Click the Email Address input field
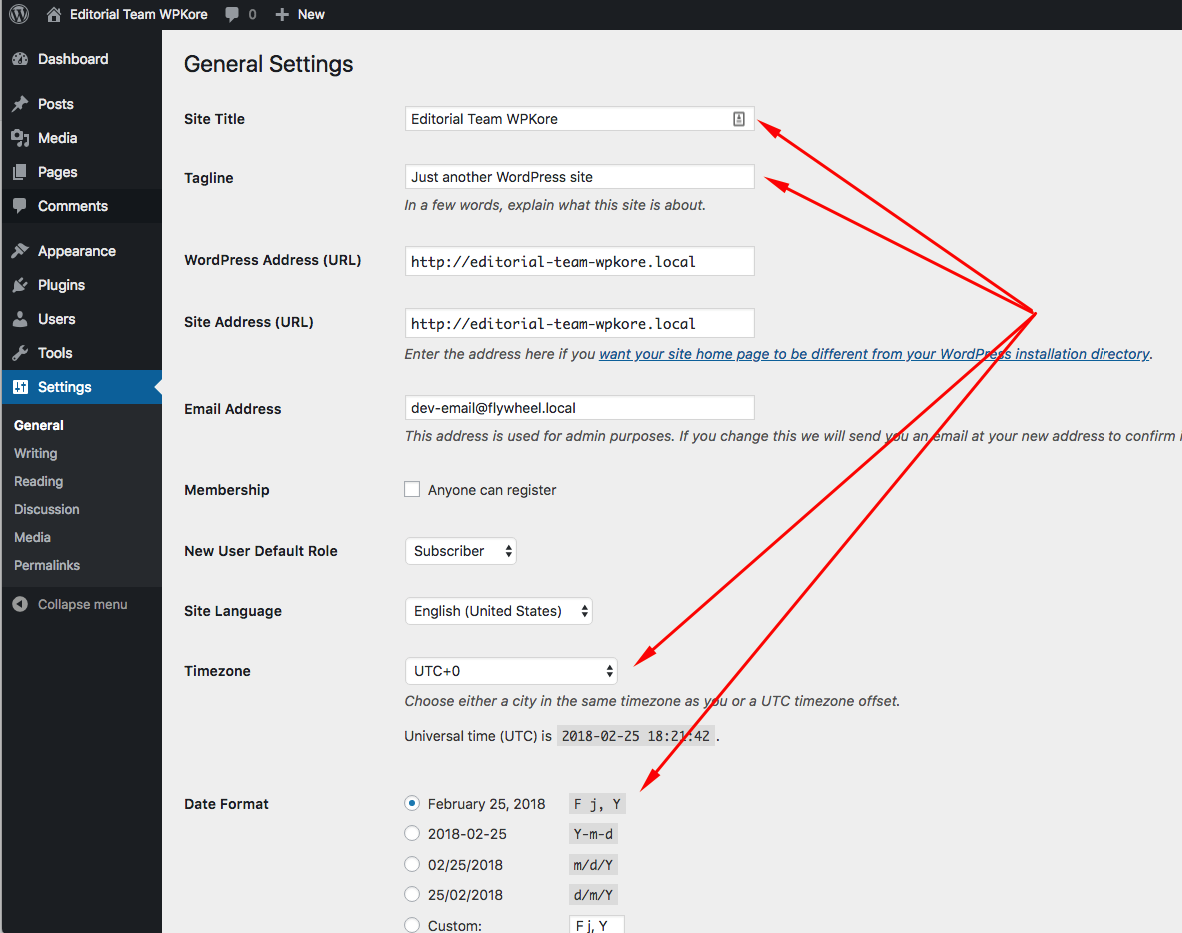This screenshot has width=1182, height=933. point(580,408)
